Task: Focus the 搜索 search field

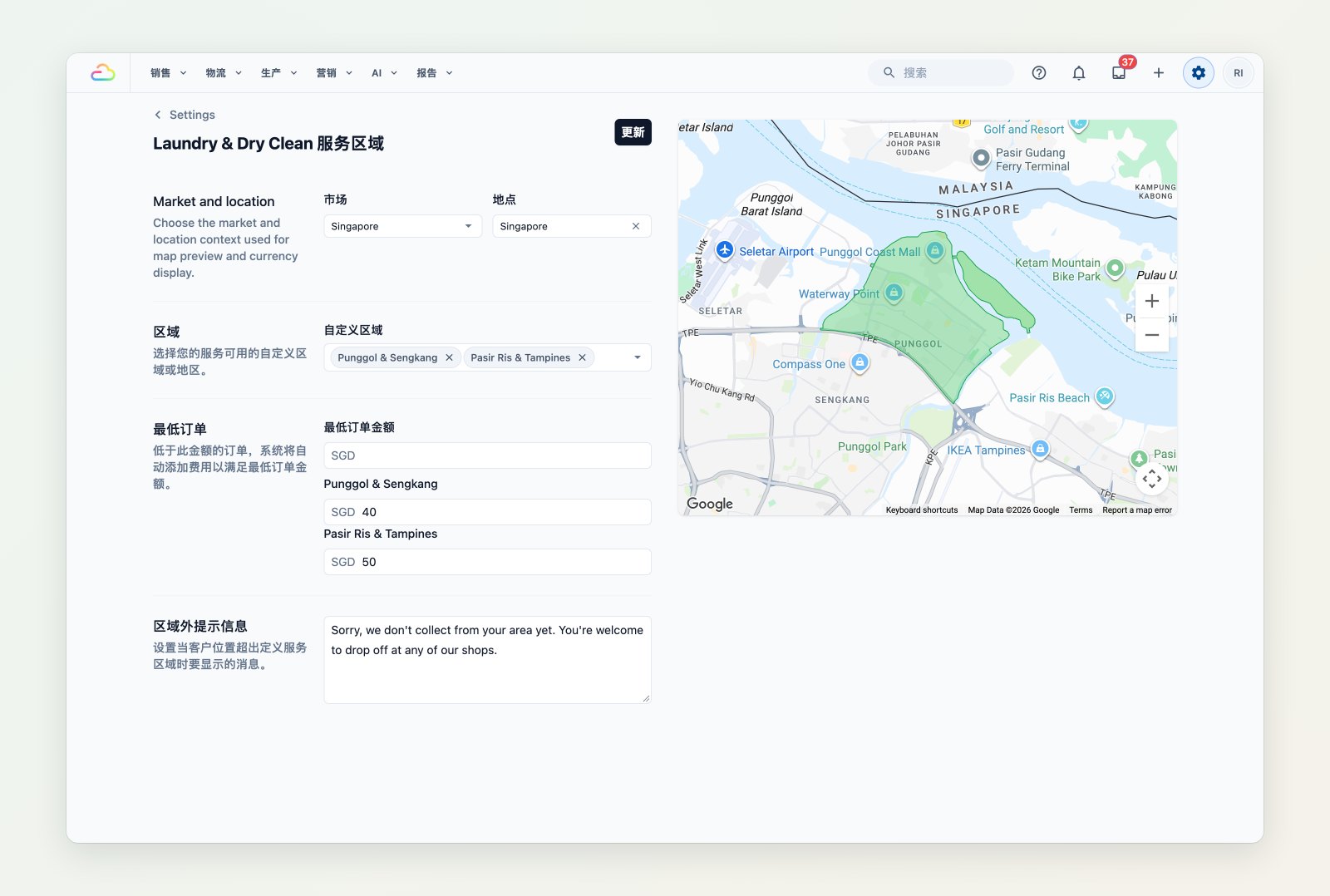Action: click(941, 73)
